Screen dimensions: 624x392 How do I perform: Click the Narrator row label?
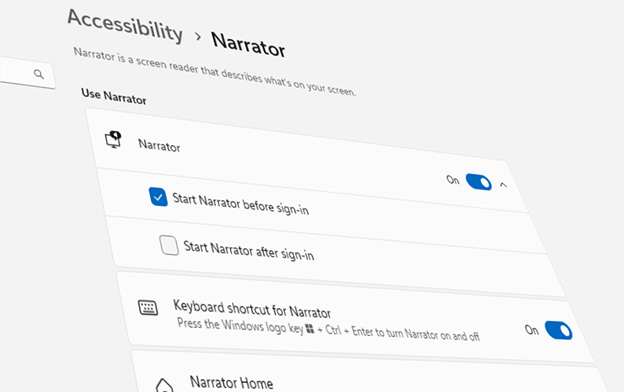pos(159,145)
